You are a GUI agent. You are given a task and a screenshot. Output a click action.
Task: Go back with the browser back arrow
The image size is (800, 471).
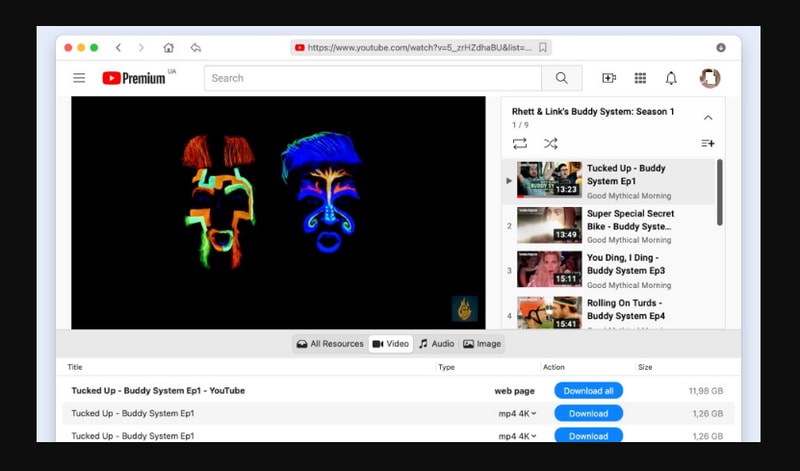[118, 47]
